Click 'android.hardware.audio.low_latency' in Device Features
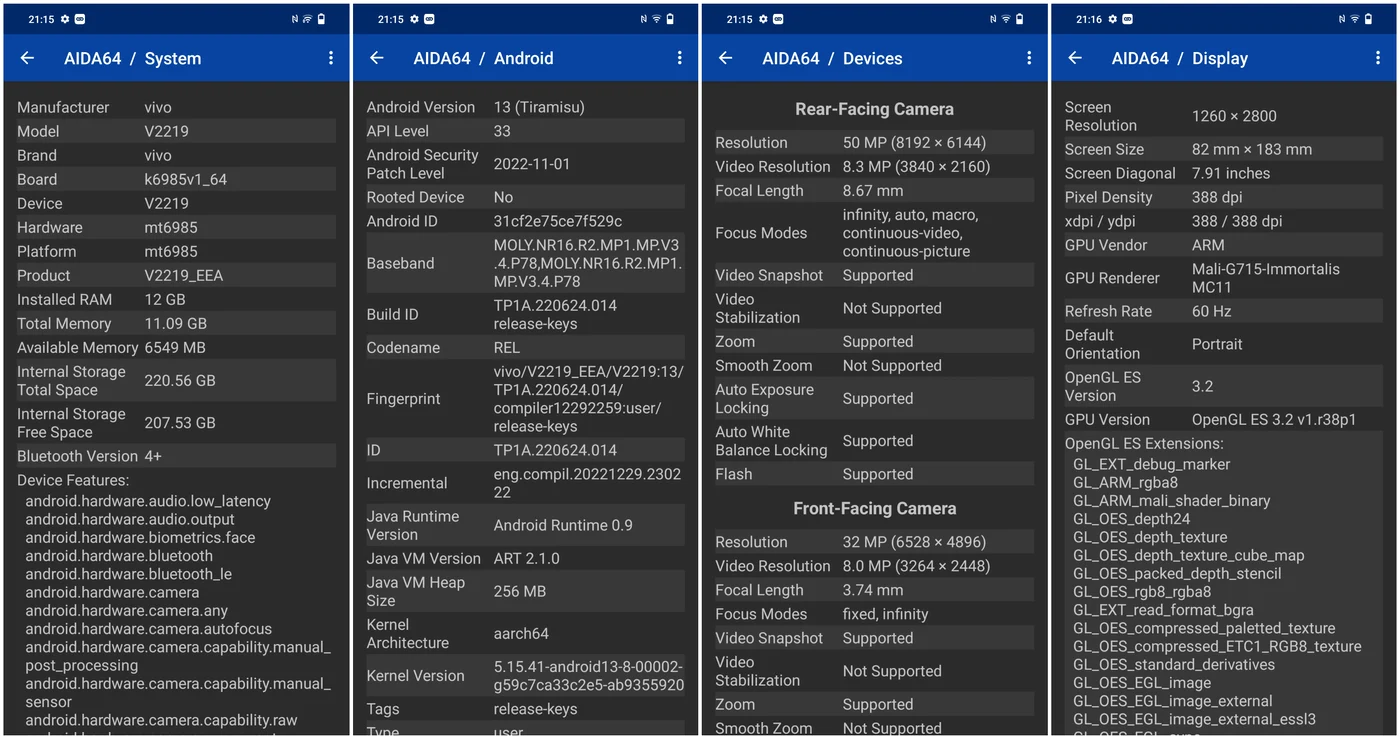The width and height of the screenshot is (1400, 739). (148, 501)
